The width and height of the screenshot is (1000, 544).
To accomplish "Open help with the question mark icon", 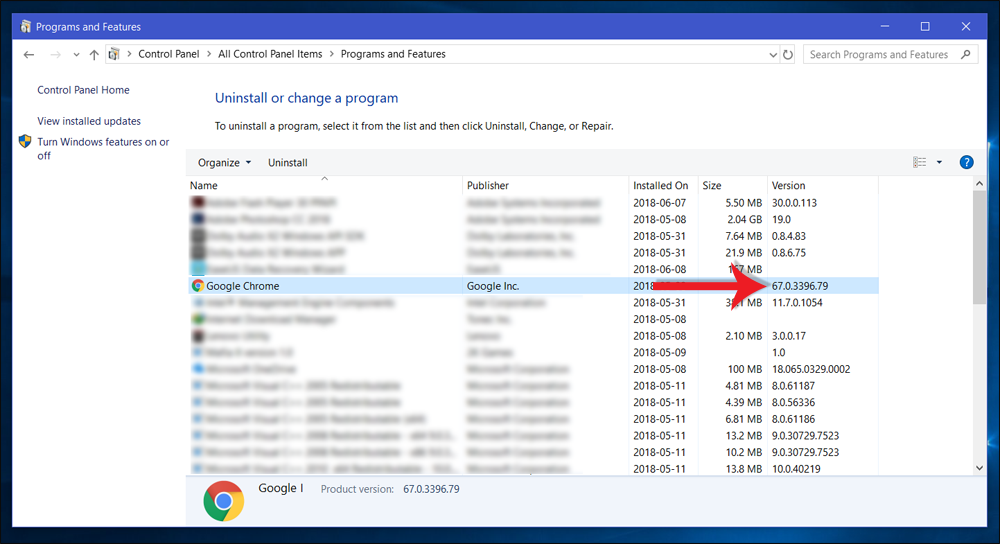I will point(967,163).
